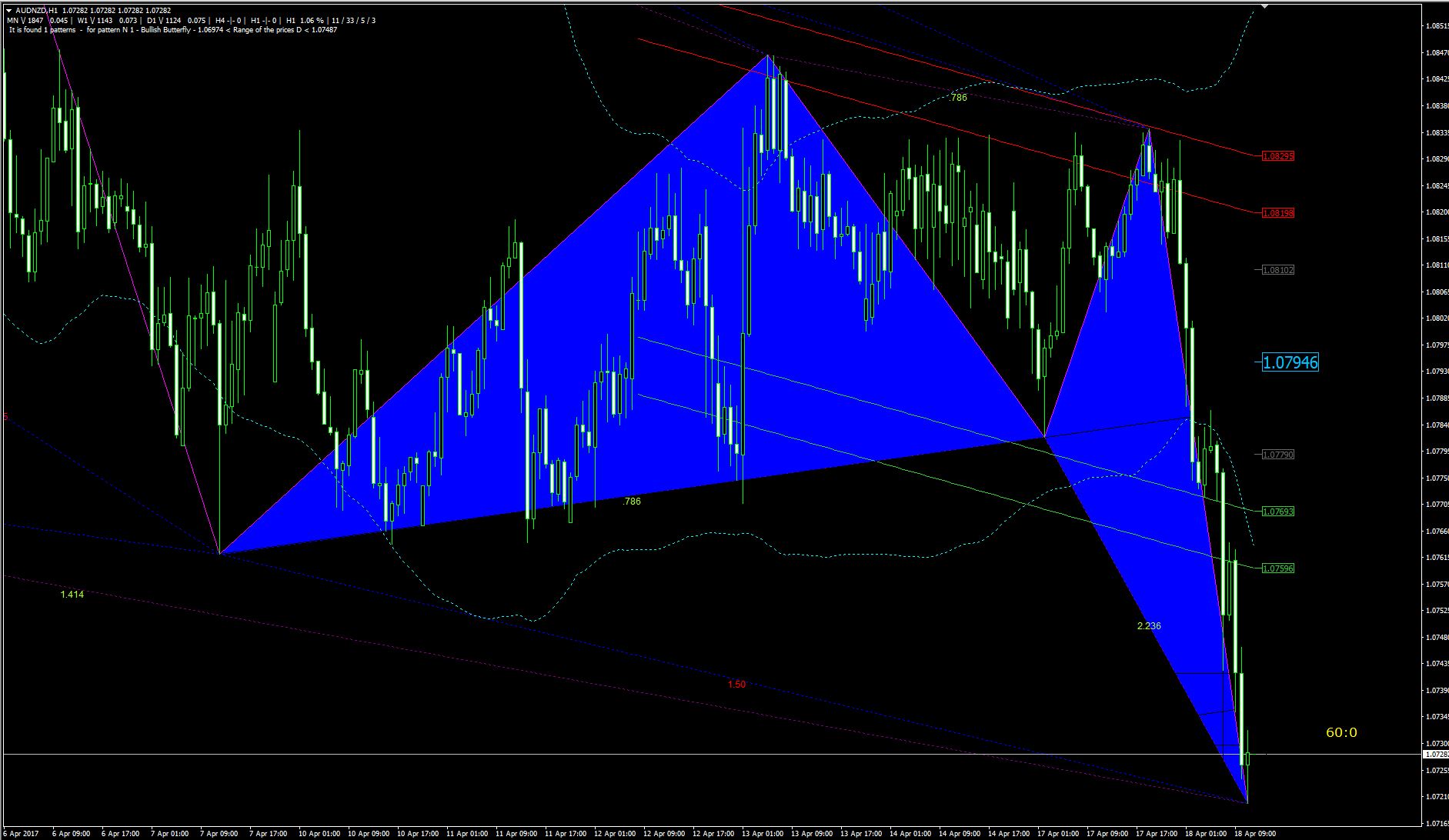Click the upper .786 label near the dotted line
1449x840 pixels.
[957, 98]
